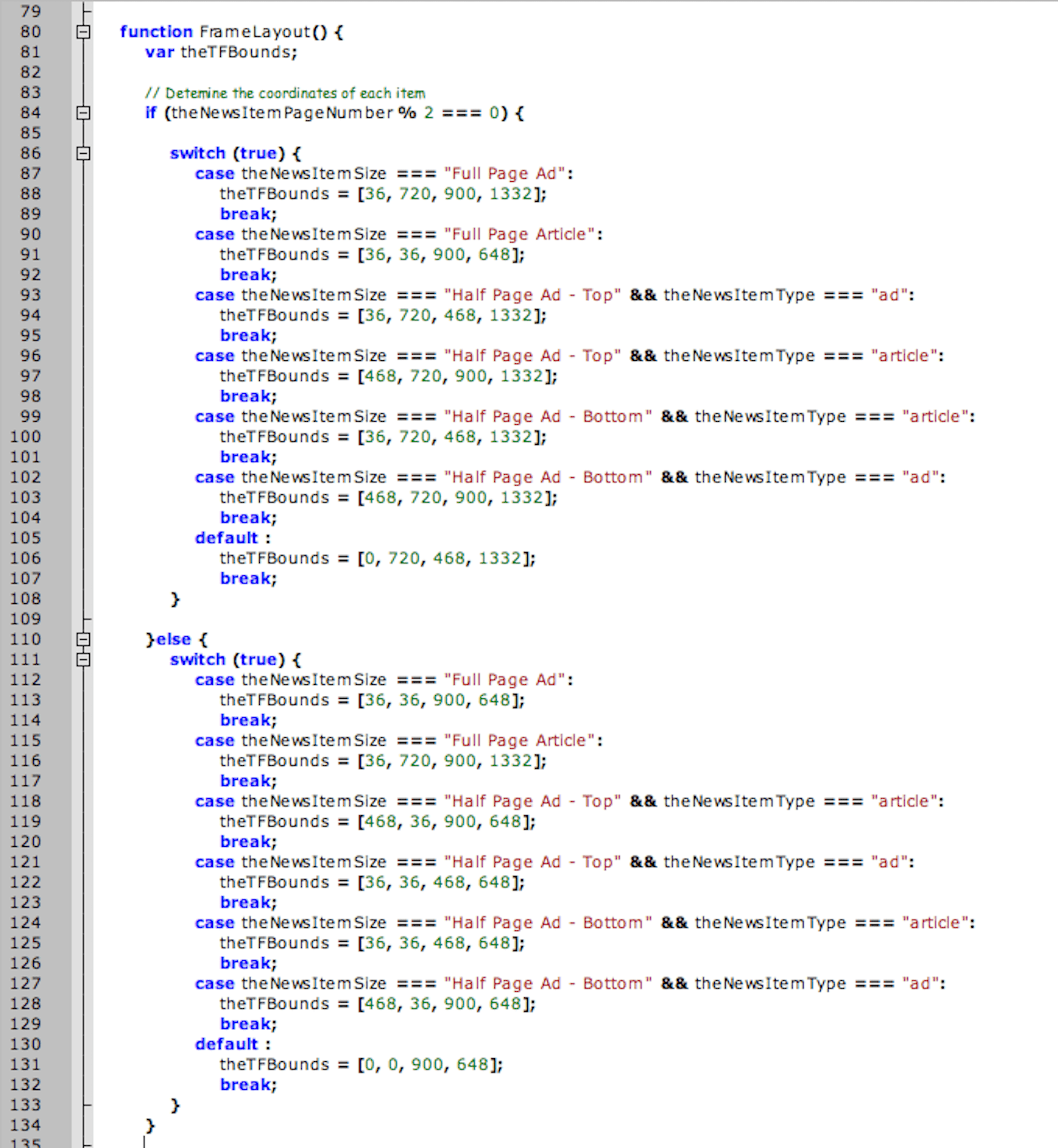This screenshot has height=1148, width=1058.
Task: Click the comment about coordinates of each item
Action: pyautogui.click(x=285, y=93)
